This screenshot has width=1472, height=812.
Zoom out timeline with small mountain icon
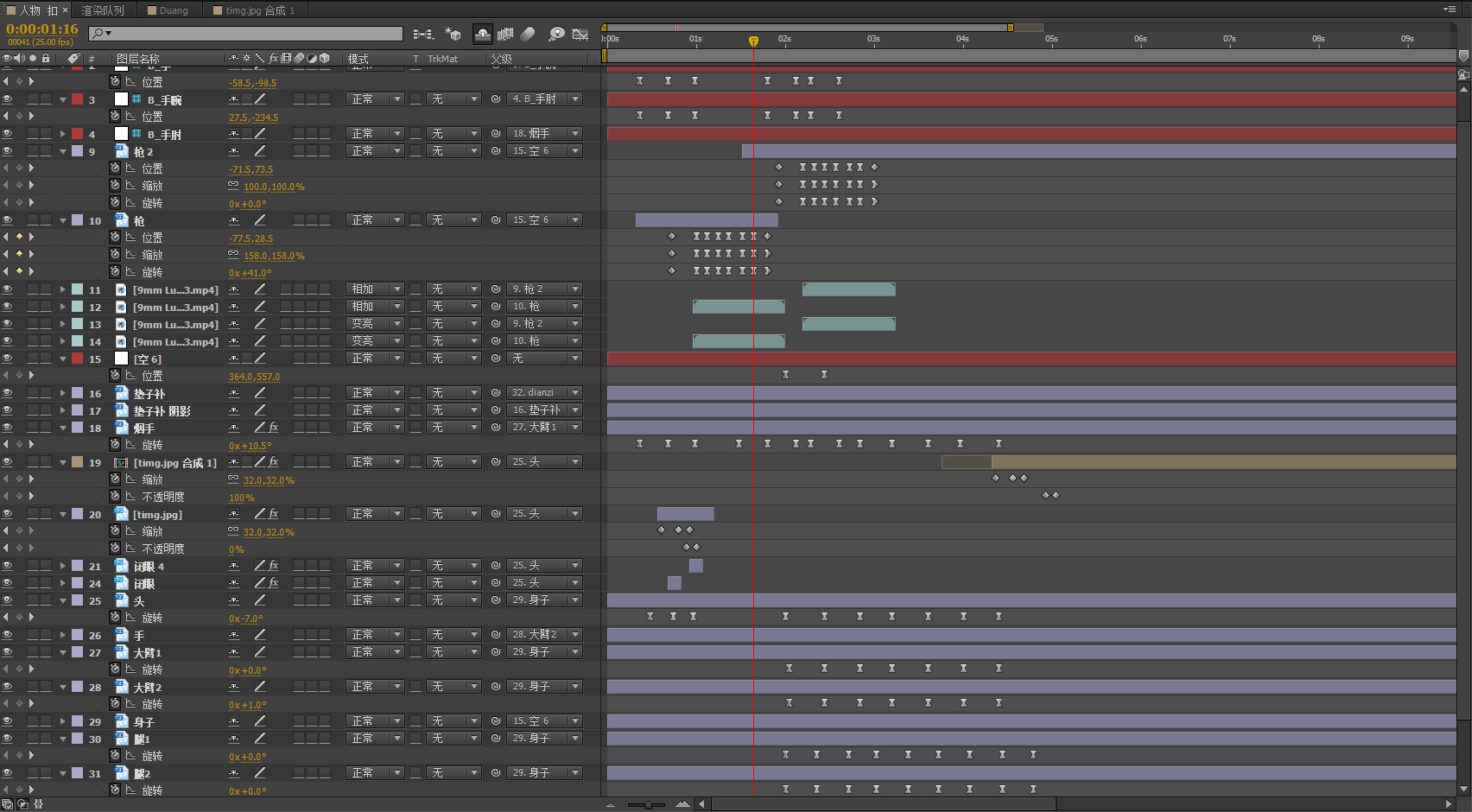610,804
